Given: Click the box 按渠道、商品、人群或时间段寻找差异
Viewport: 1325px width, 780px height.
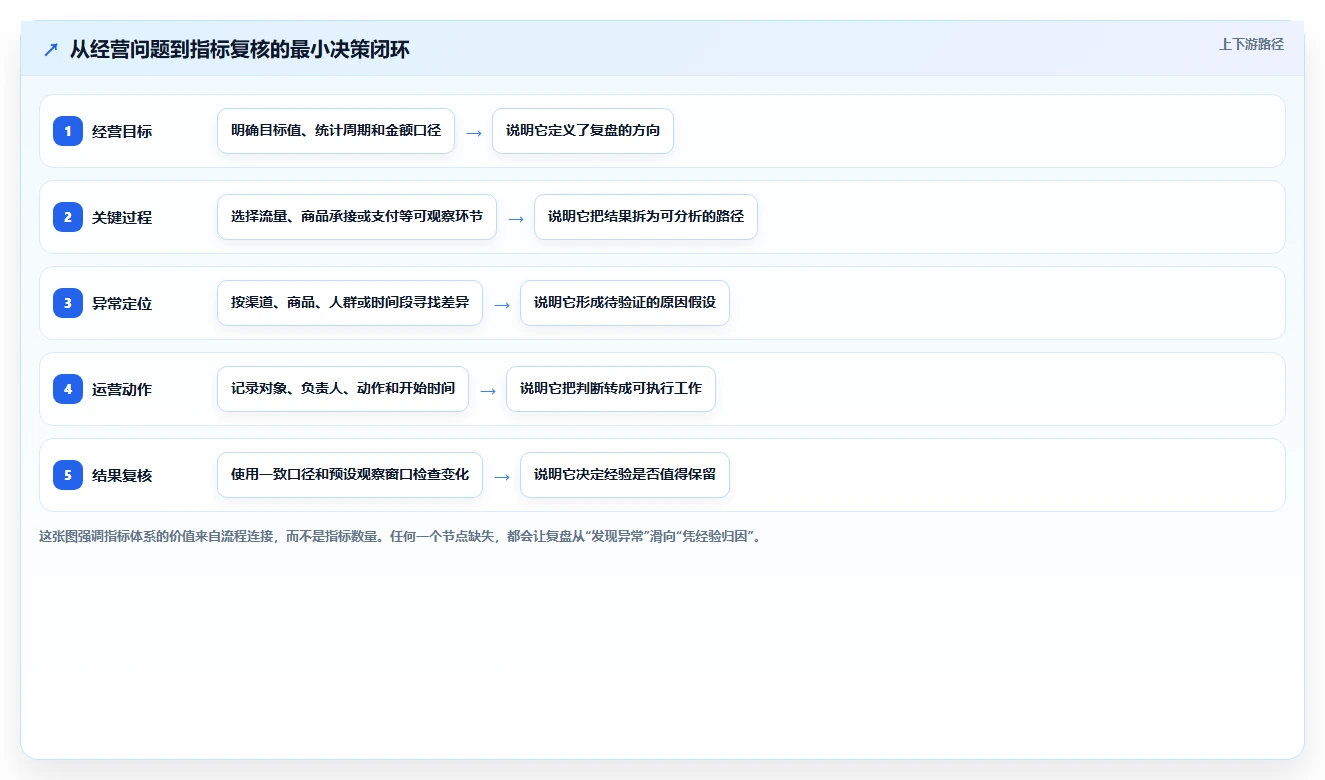Looking at the screenshot, I should tap(350, 303).
